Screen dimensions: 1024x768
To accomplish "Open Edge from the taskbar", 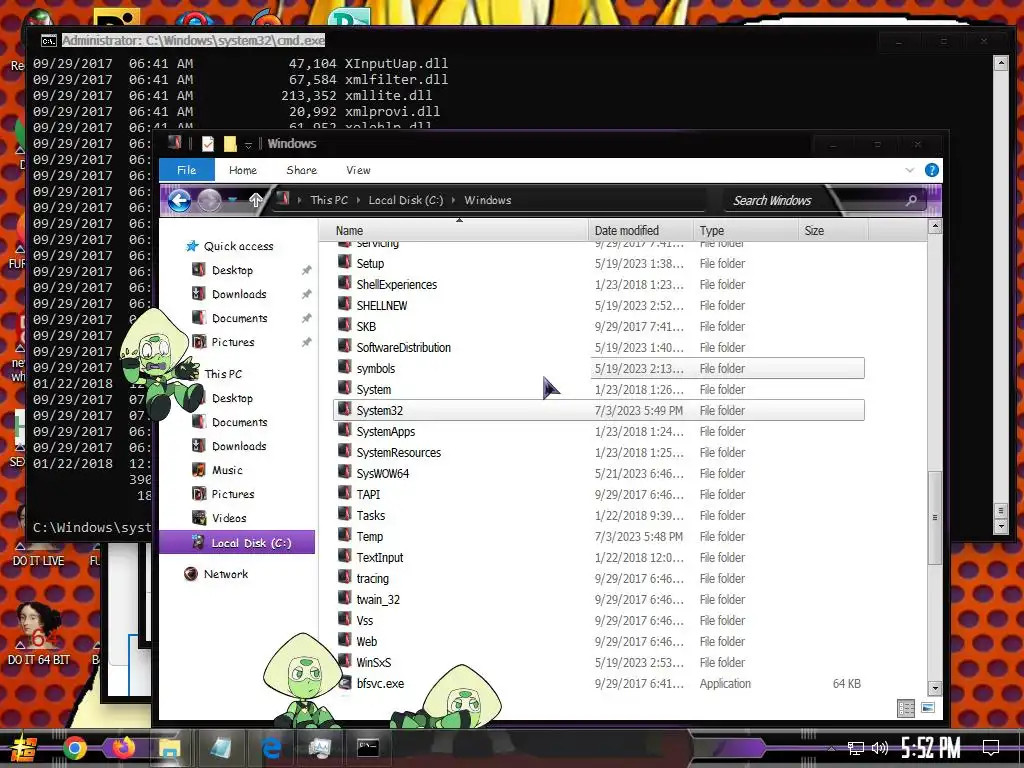I will (270, 748).
